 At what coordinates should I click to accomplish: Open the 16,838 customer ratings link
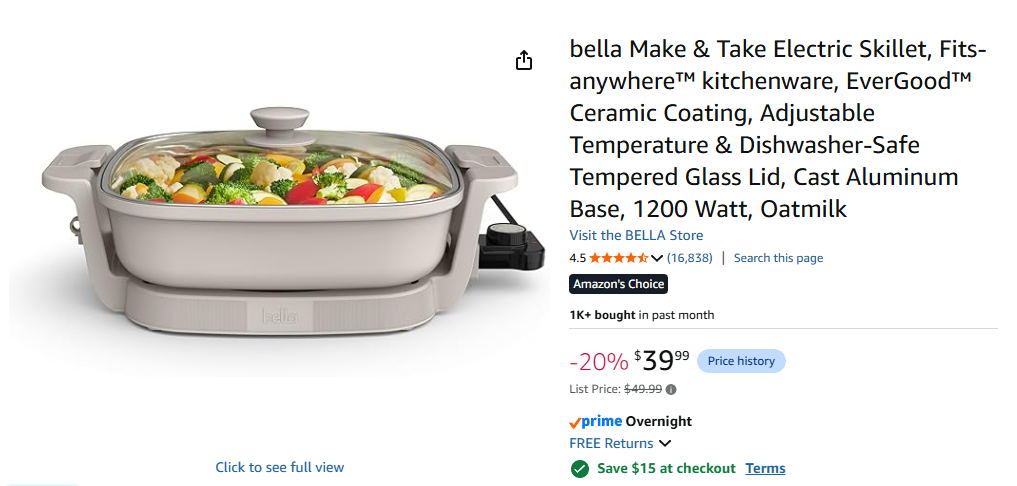click(689, 258)
